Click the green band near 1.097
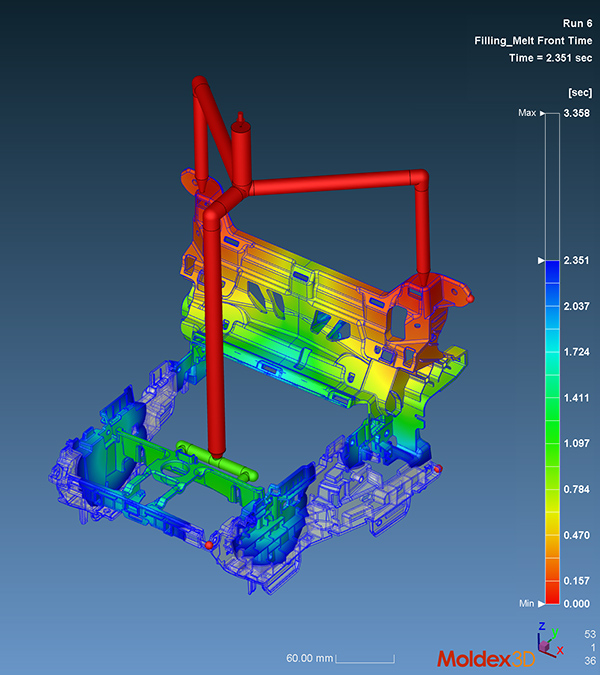 click(x=552, y=443)
